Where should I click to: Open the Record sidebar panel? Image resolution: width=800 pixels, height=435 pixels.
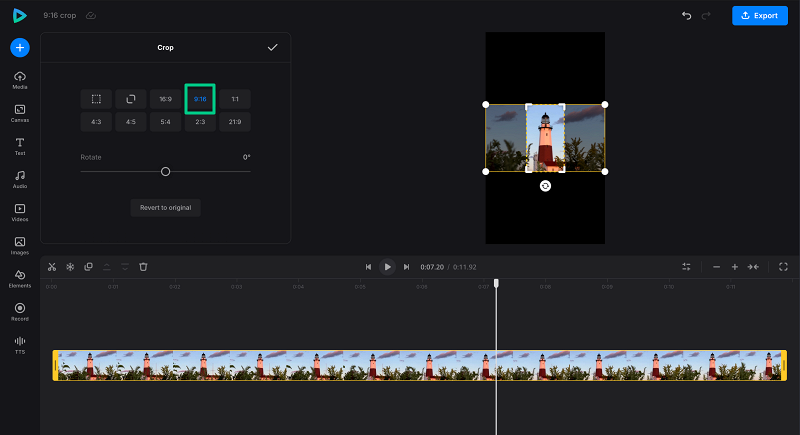(x=20, y=312)
